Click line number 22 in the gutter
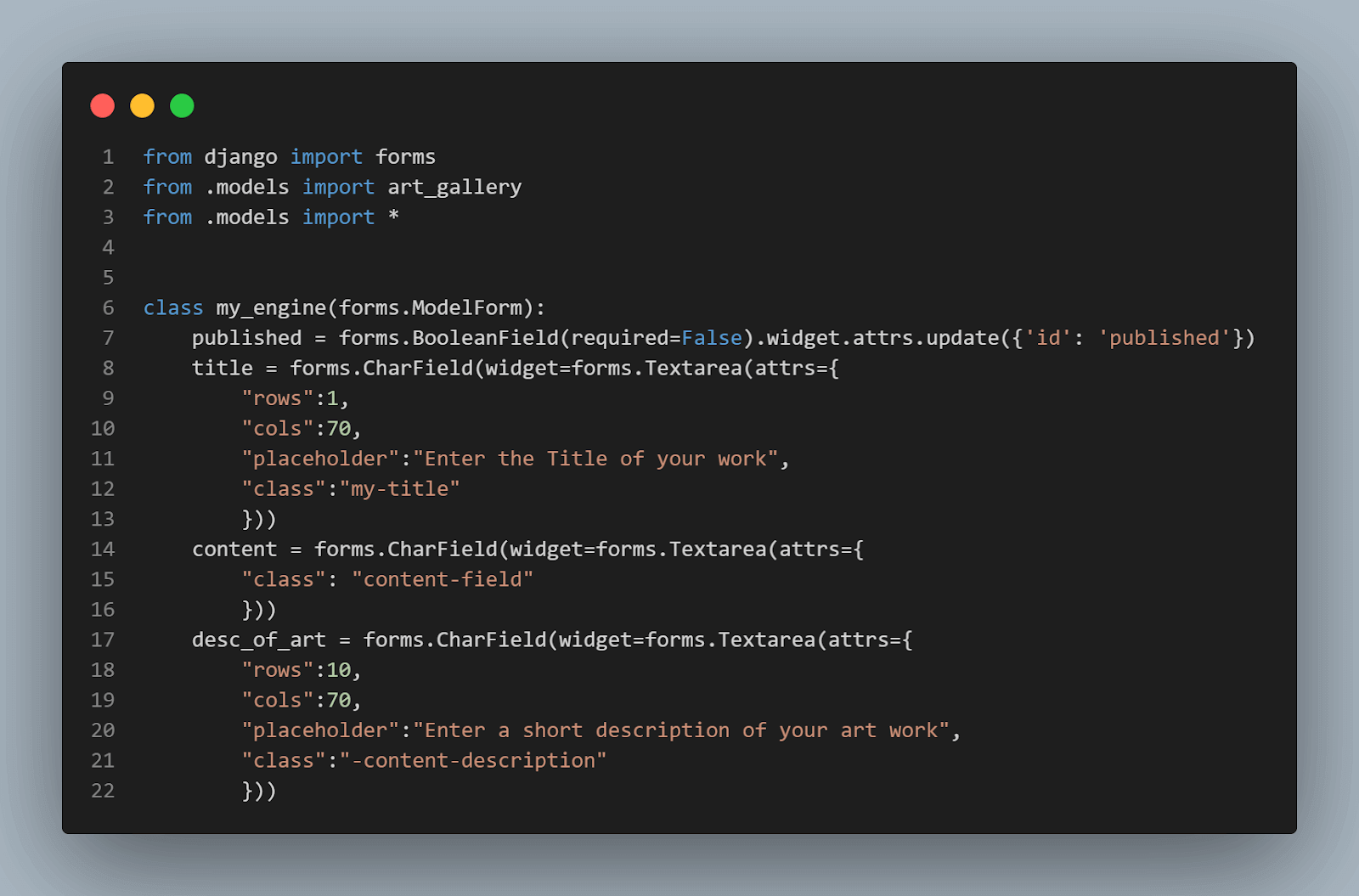The height and width of the screenshot is (896, 1359). click(103, 791)
